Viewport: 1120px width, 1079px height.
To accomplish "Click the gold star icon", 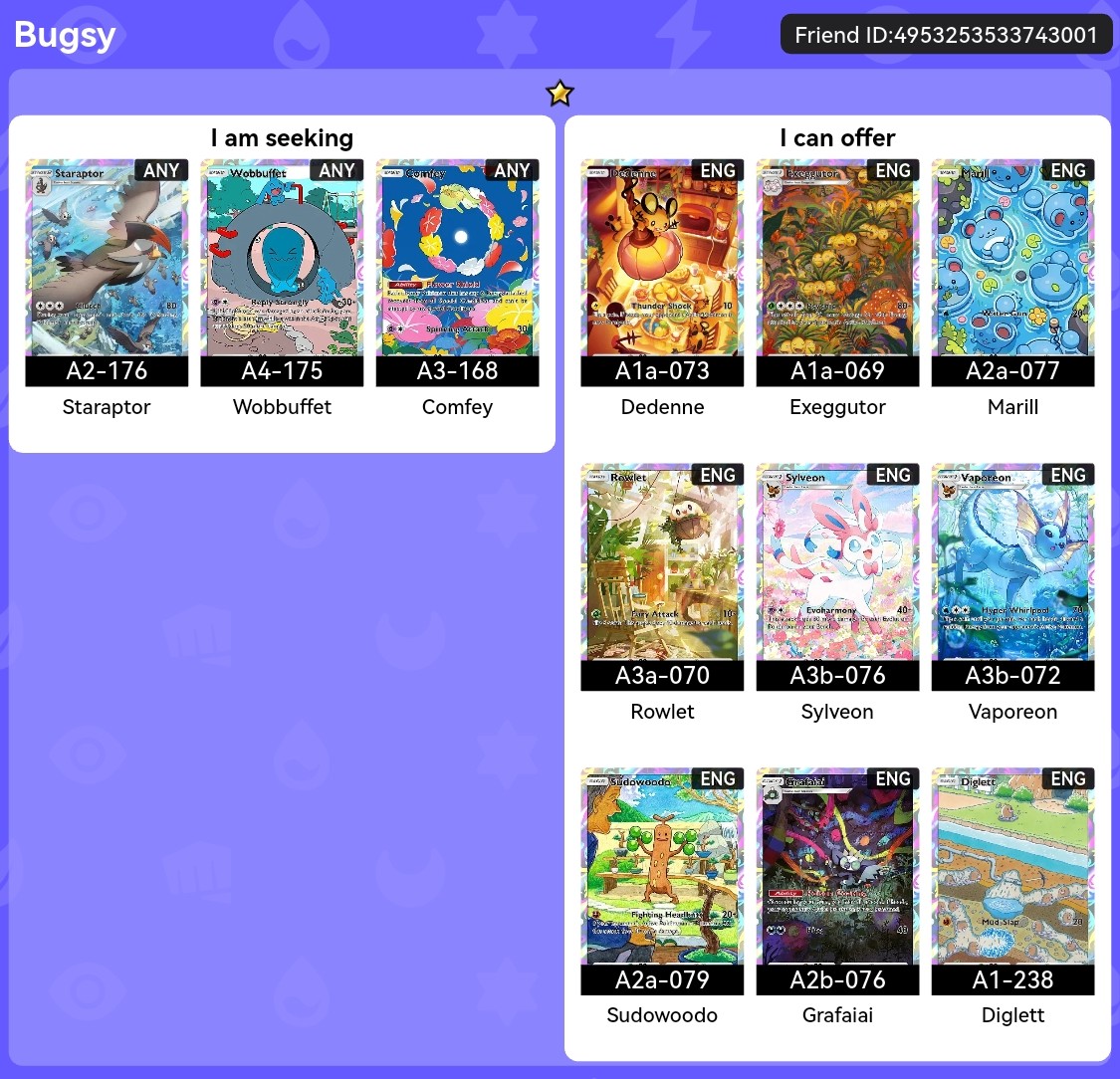I will click(x=560, y=93).
